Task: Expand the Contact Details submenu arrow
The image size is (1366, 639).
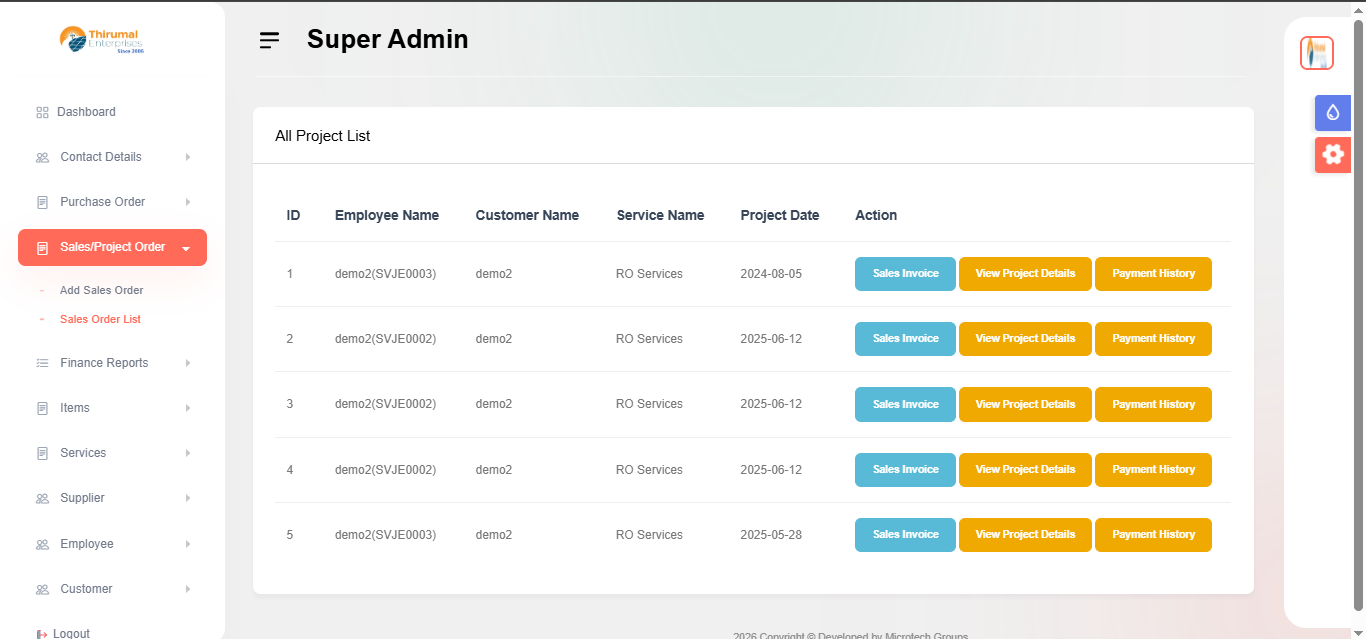Action: pos(187,157)
